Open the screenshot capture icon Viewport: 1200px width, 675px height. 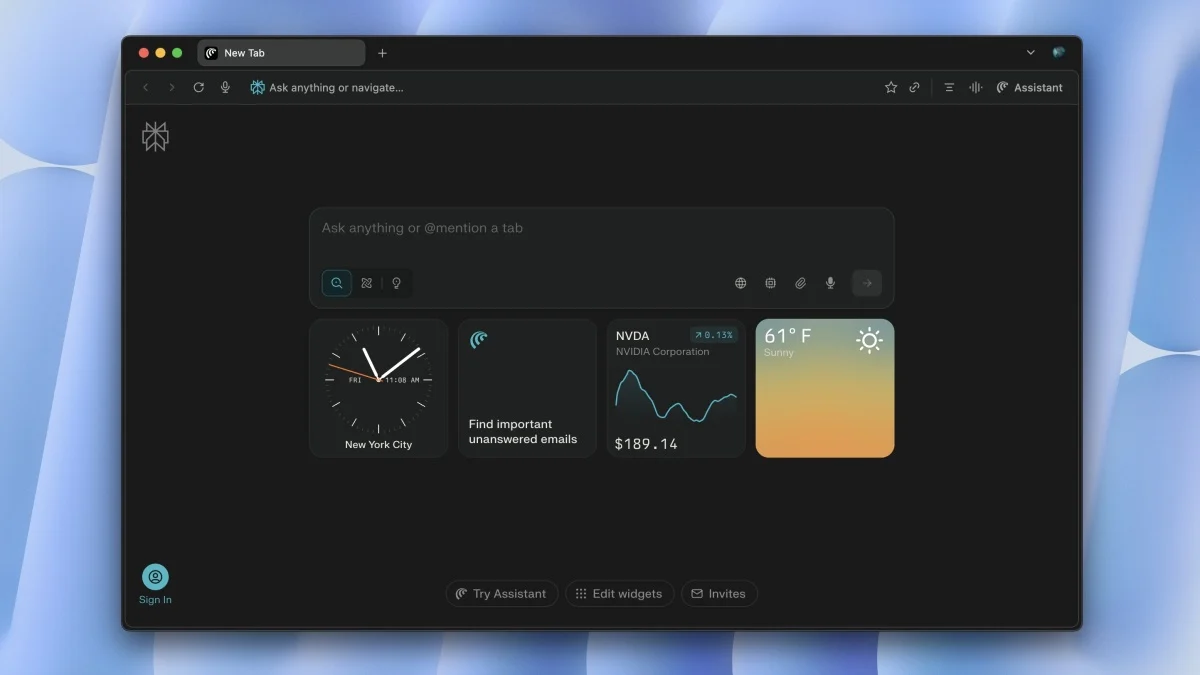click(770, 283)
